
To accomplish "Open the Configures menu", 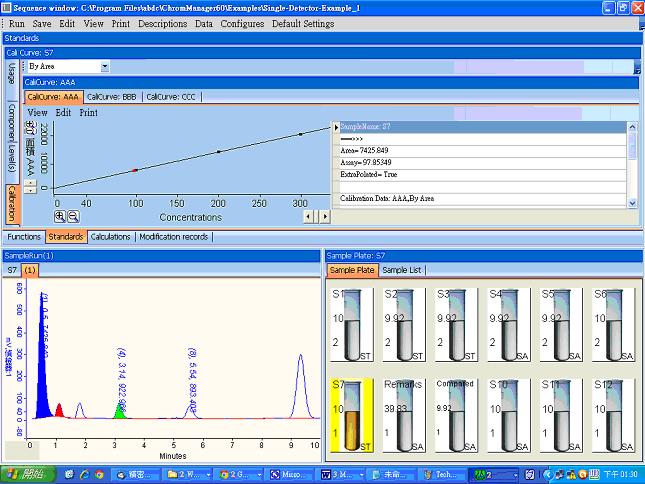I will (242, 24).
